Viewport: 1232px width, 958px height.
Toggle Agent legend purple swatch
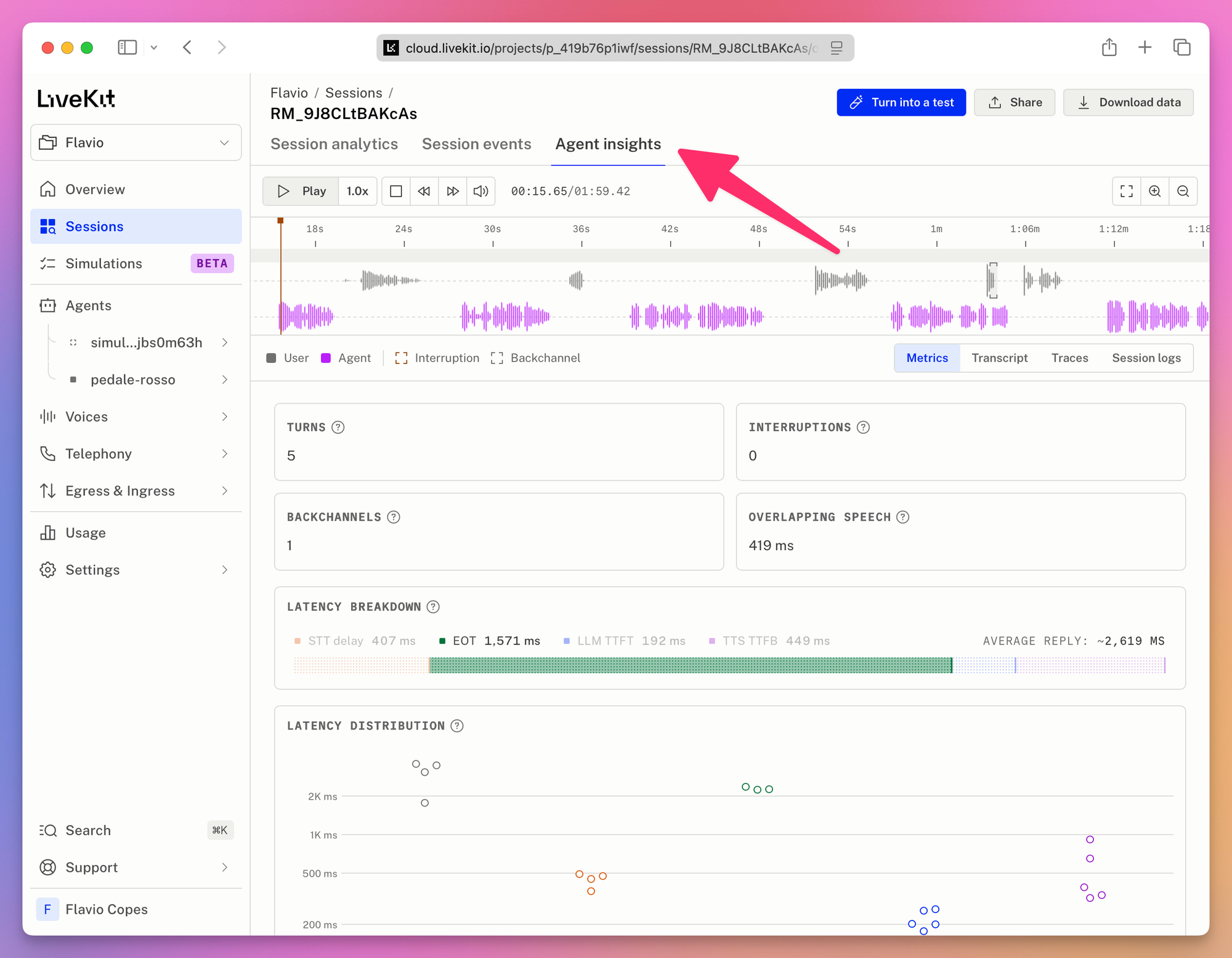coord(326,359)
